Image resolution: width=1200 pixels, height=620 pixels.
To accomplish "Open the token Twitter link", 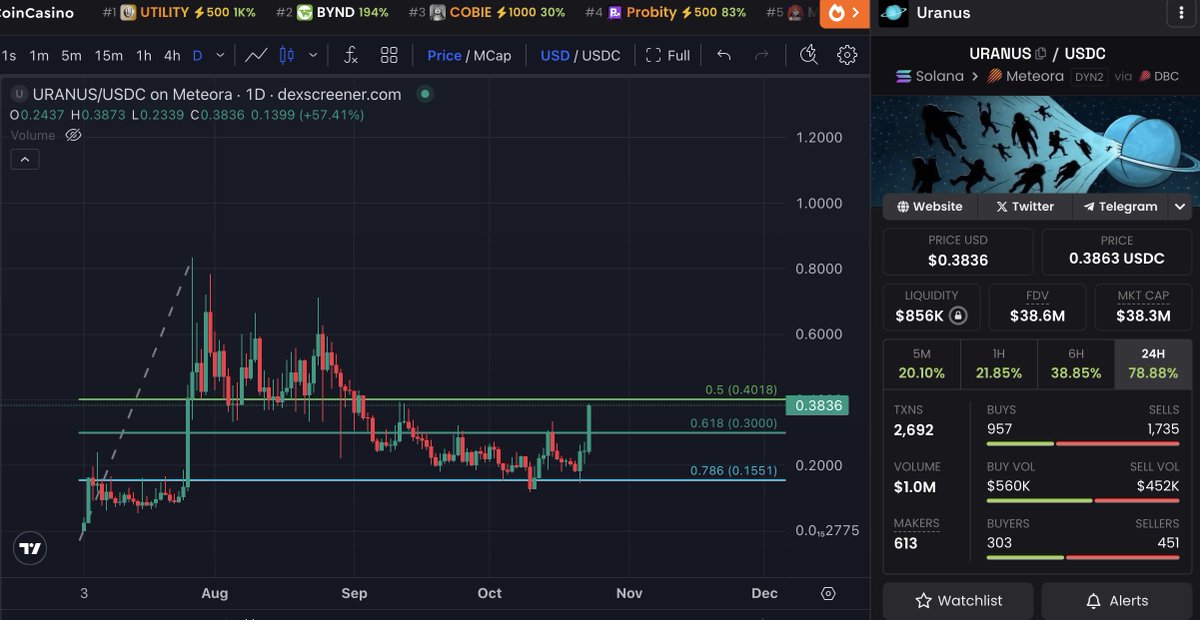I will tap(1024, 207).
